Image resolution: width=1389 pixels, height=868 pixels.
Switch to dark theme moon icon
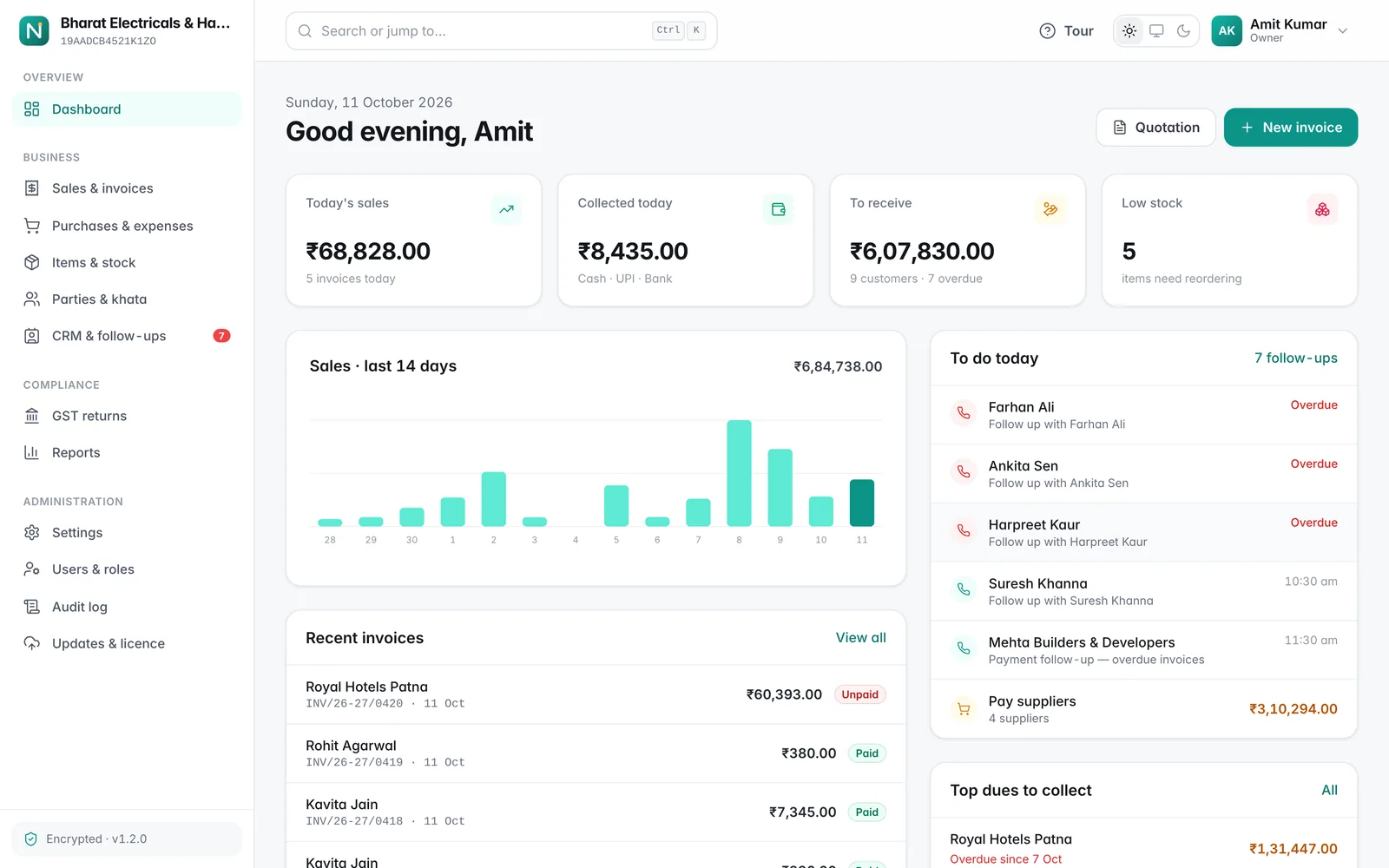point(1183,31)
